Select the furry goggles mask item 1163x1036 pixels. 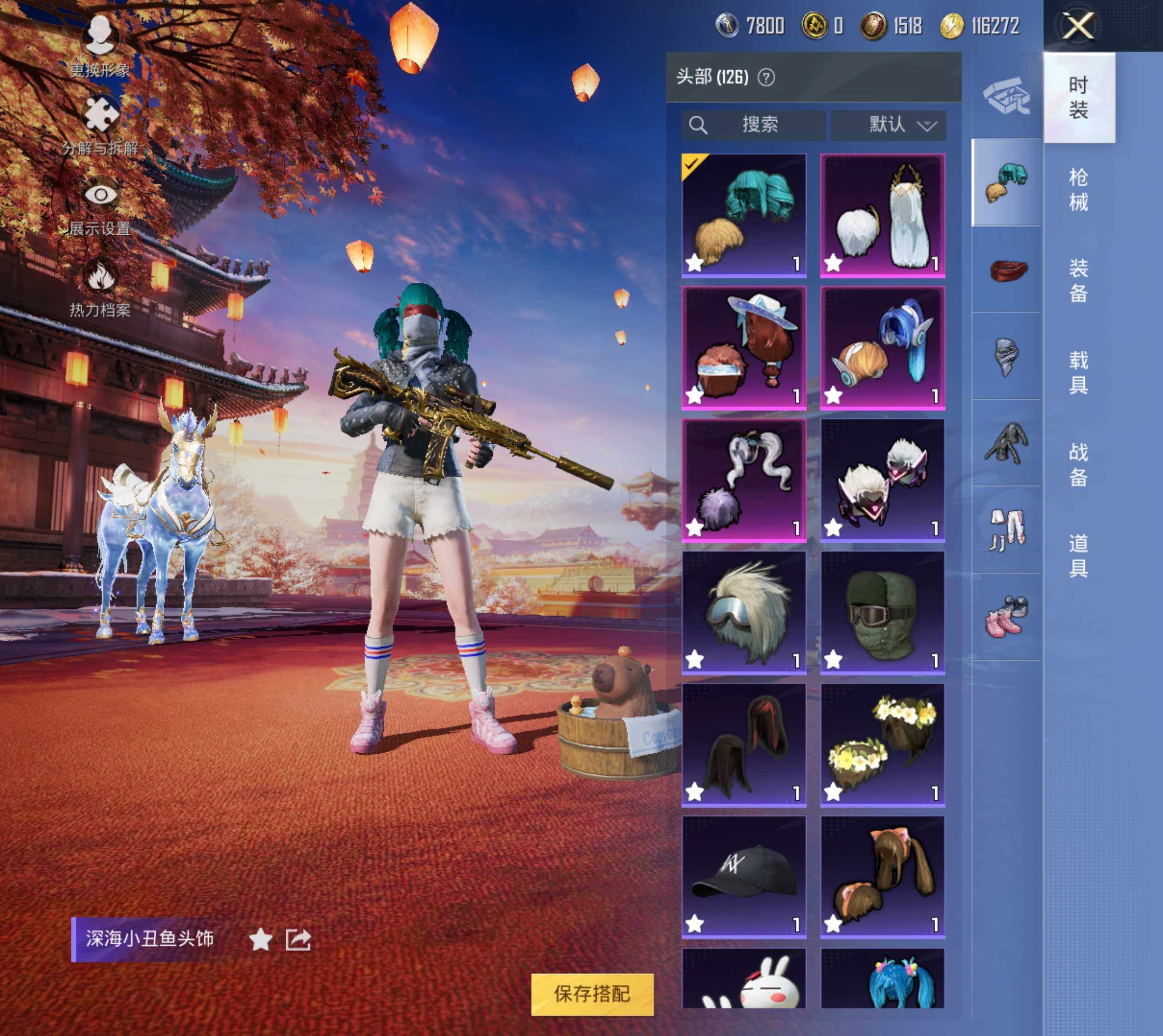point(744,613)
